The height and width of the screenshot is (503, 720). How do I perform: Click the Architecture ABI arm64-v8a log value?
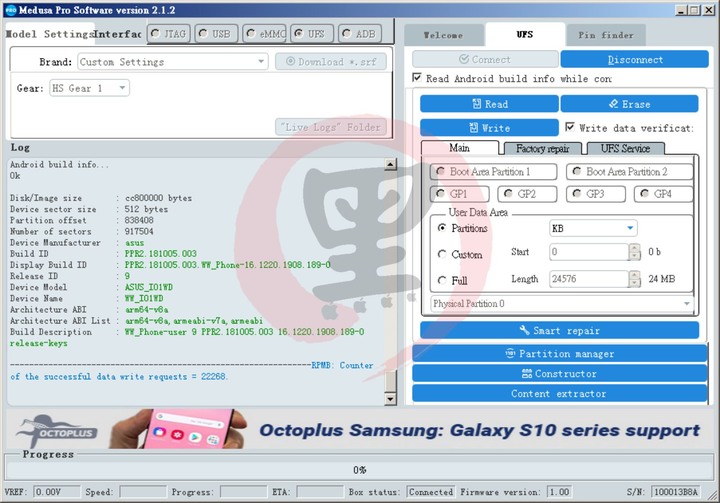(146, 309)
